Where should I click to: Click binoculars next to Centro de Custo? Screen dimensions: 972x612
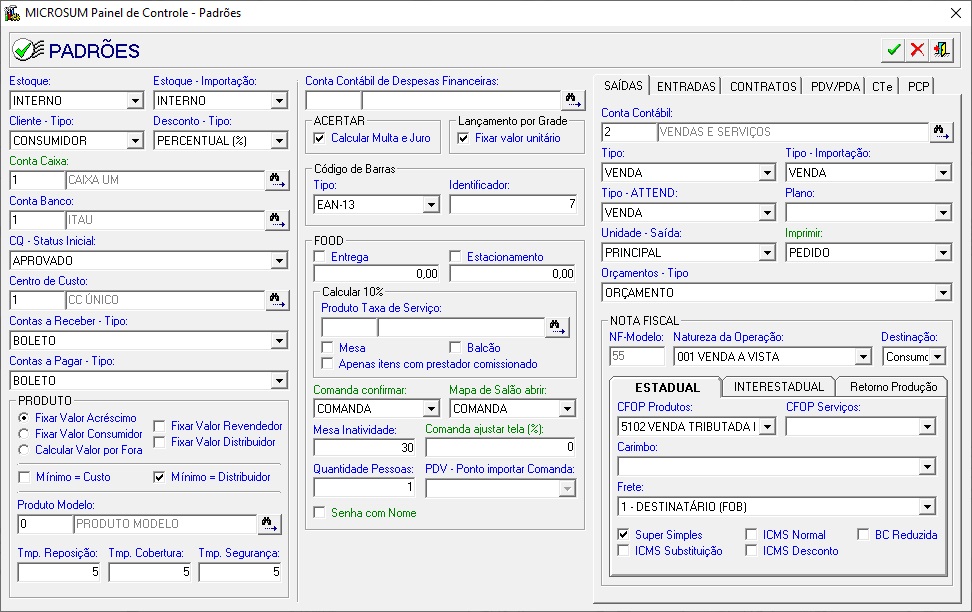[x=276, y=300]
